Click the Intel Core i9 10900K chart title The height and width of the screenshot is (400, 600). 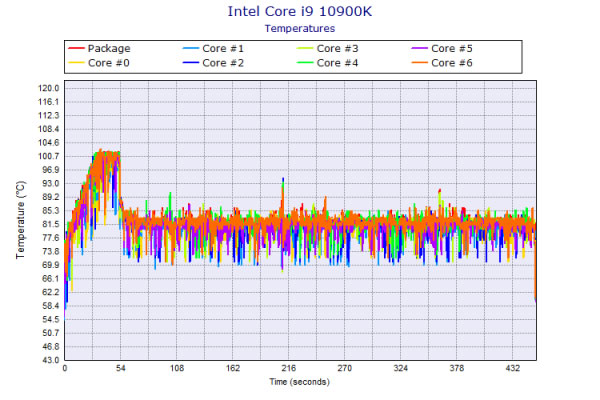coord(300,11)
